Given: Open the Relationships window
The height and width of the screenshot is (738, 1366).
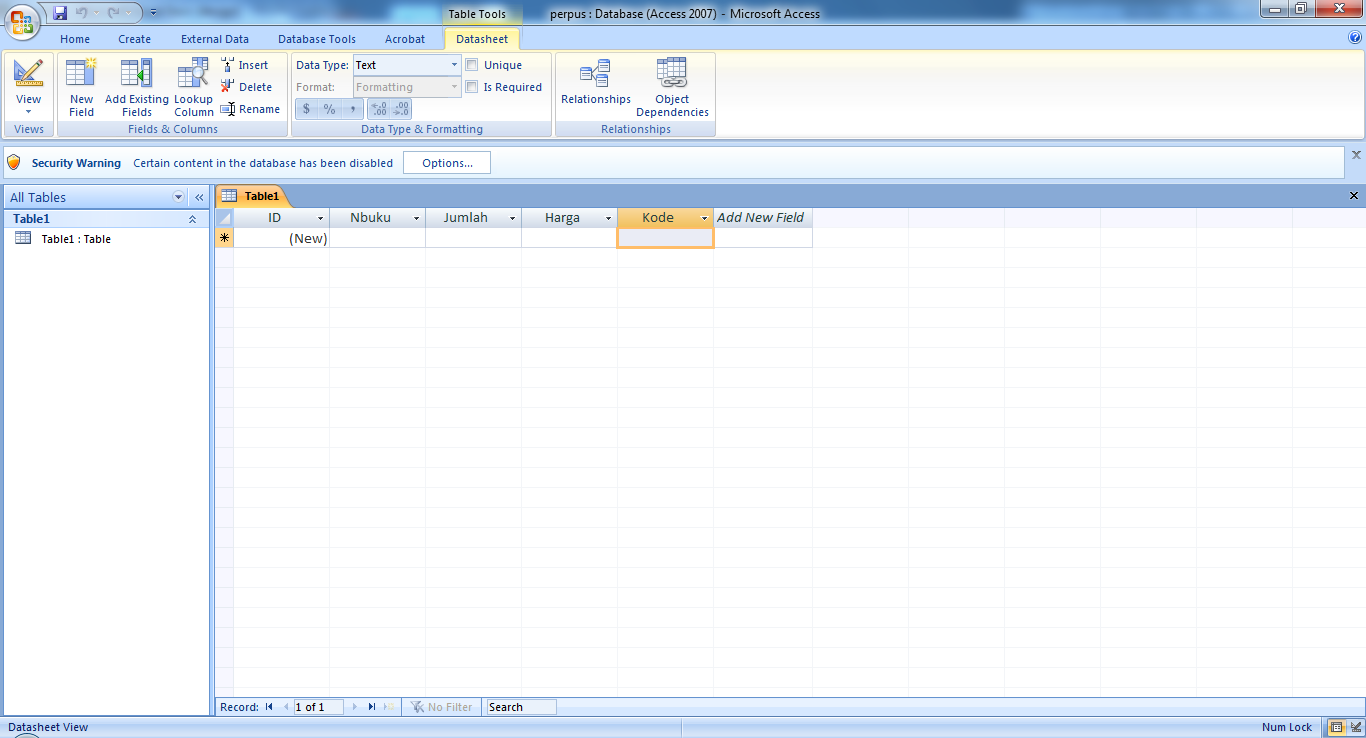Looking at the screenshot, I should tap(595, 85).
